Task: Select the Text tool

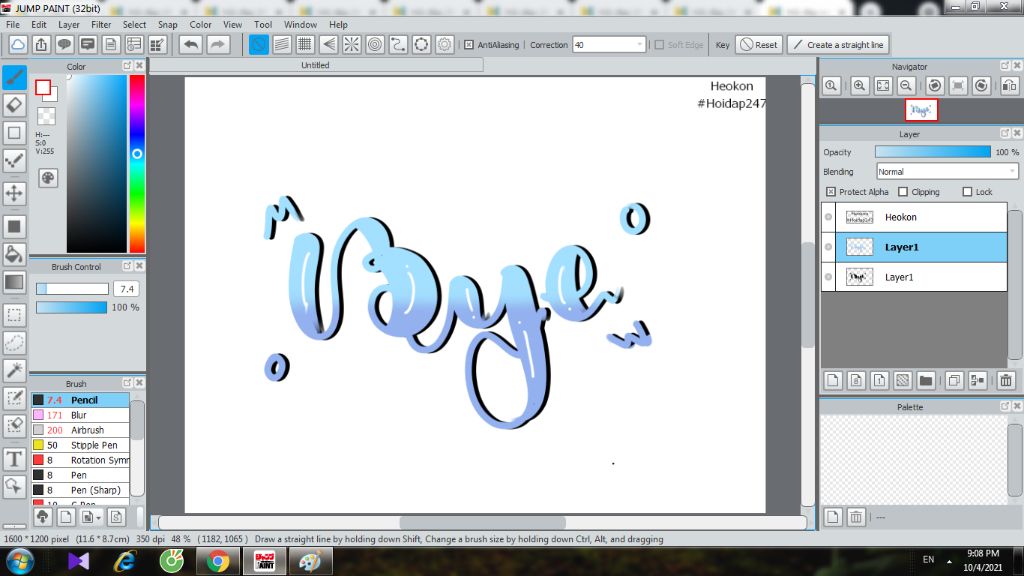Action: (x=14, y=459)
